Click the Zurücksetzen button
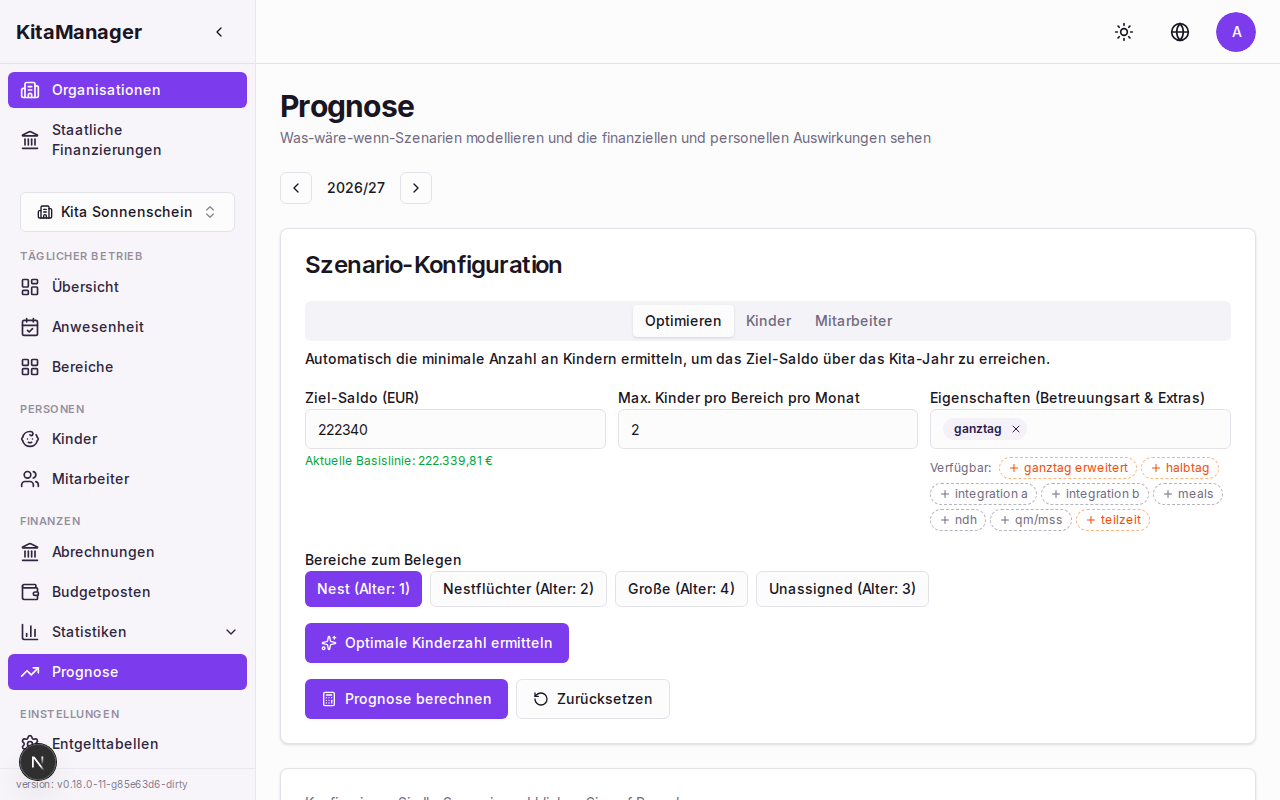The image size is (1280, 800). (592, 699)
